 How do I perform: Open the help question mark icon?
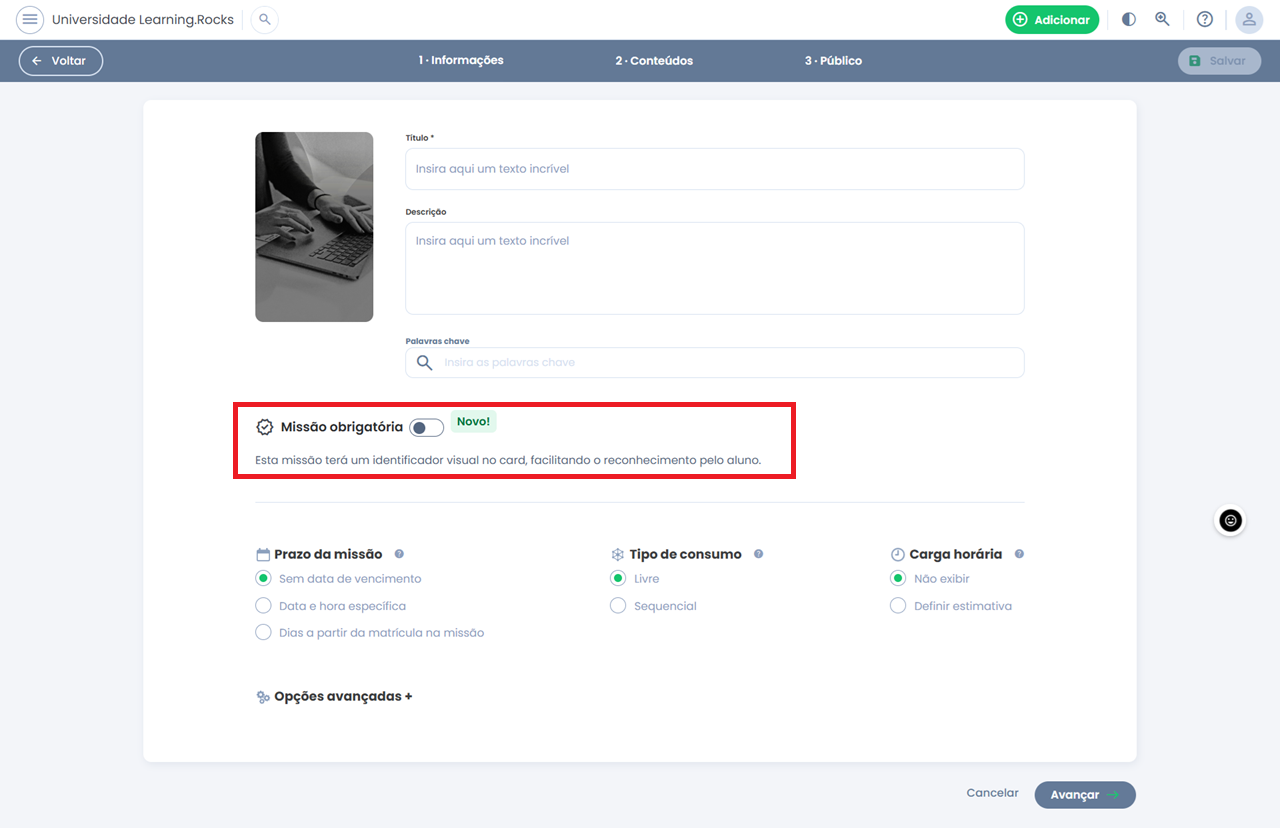(x=1205, y=19)
